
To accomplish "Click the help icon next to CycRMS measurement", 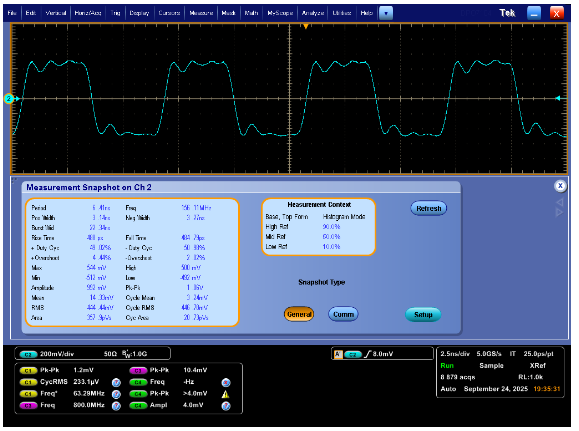I will (x=116, y=383).
